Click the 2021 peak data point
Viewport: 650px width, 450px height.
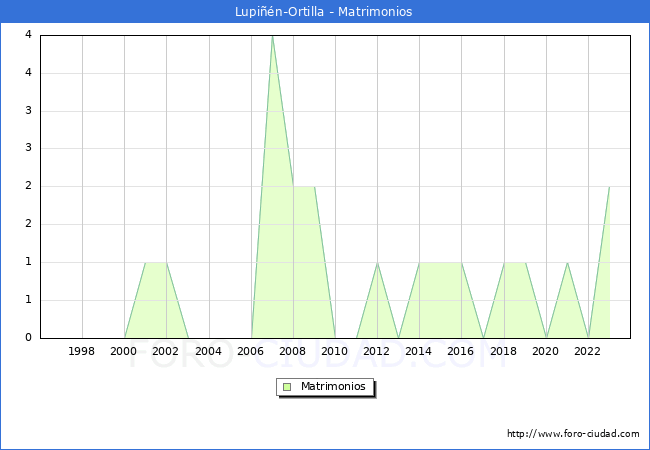(567, 263)
